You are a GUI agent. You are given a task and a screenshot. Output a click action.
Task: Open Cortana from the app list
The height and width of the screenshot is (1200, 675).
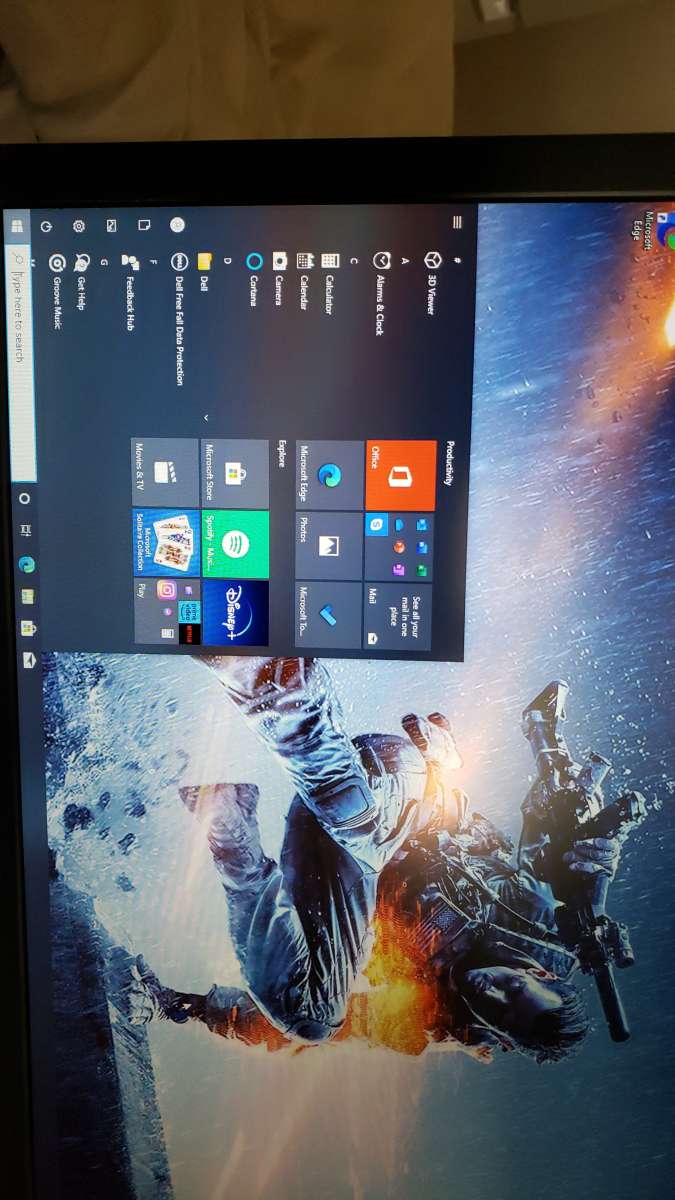[254, 281]
